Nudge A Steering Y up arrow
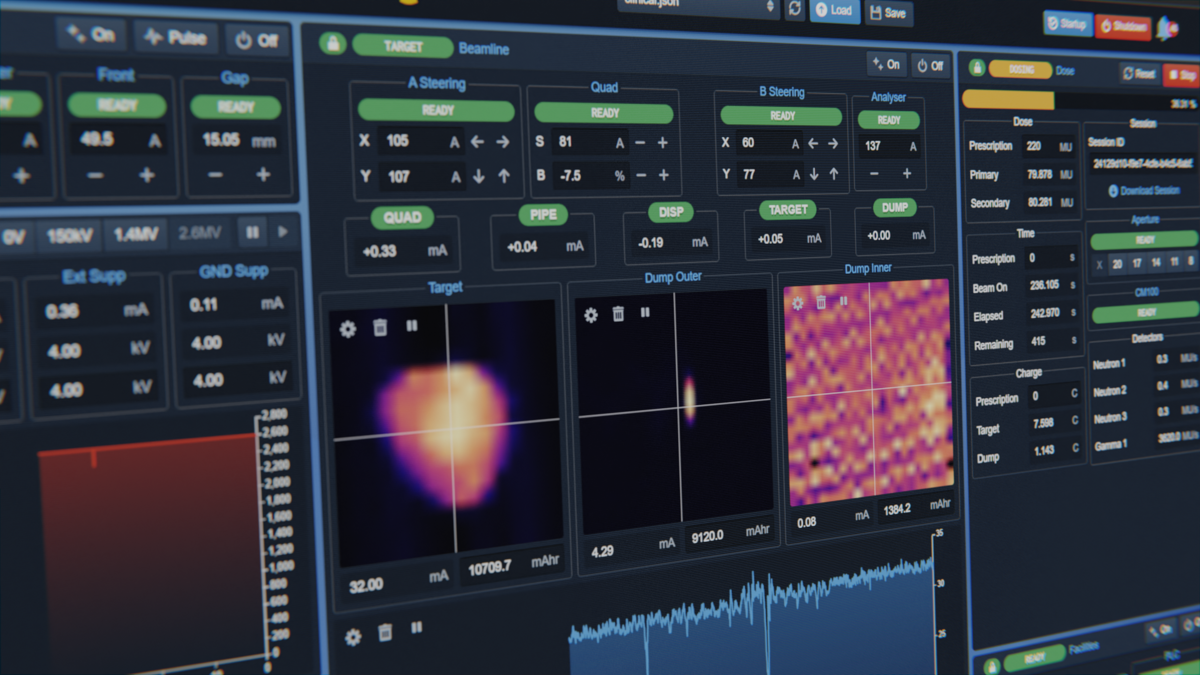 coord(503,177)
